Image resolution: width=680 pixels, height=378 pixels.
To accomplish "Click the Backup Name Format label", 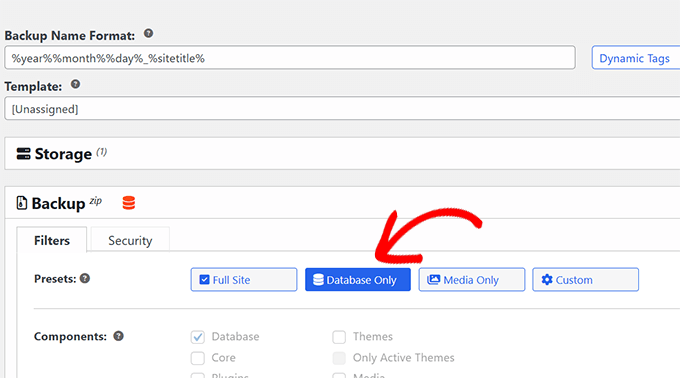I will (70, 36).
